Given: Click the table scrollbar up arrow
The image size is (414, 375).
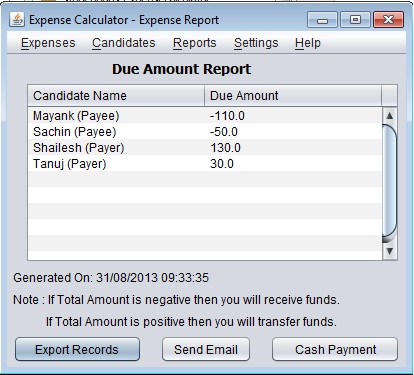Looking at the screenshot, I should click(x=389, y=116).
